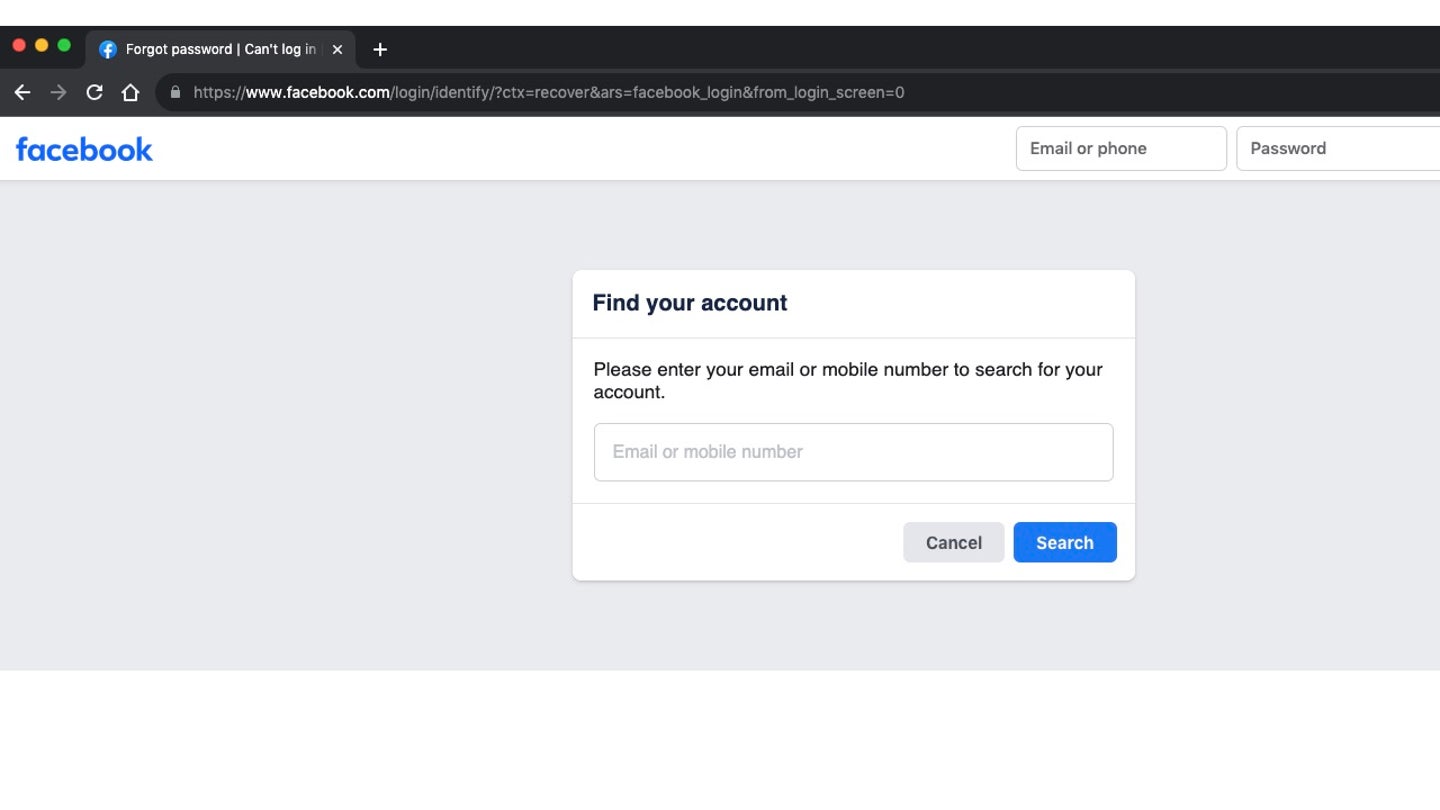Click the Find your account heading
Screen dimensions: 1440x810
pyautogui.click(x=690, y=303)
